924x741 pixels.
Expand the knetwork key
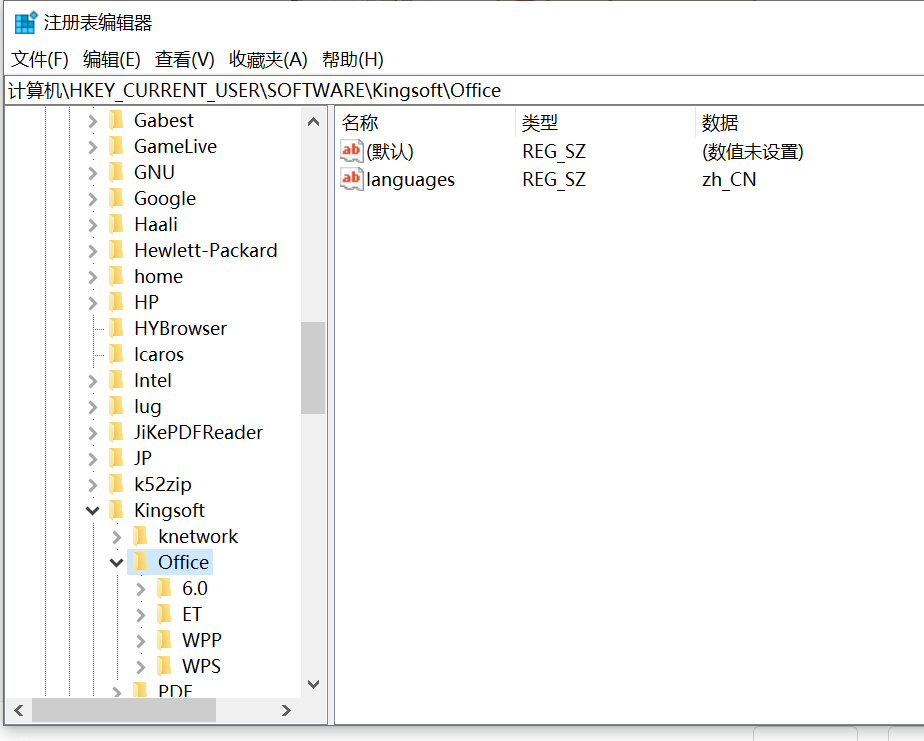(117, 536)
